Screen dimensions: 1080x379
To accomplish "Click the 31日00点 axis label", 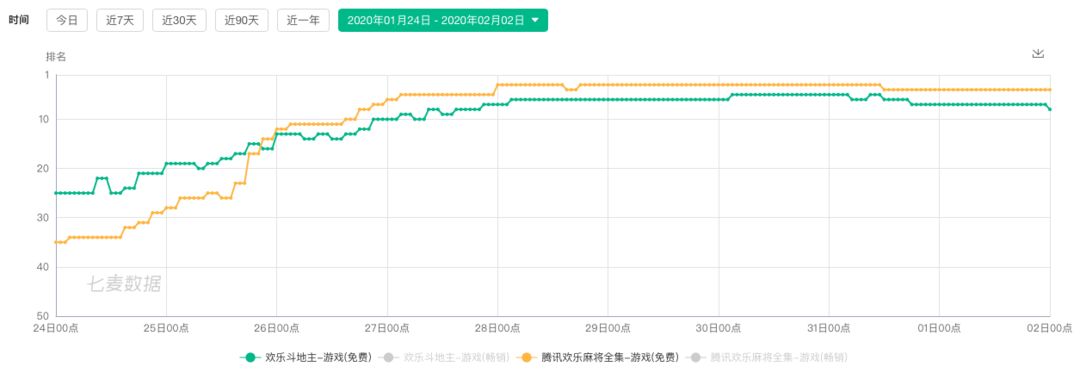I will click(x=829, y=328).
